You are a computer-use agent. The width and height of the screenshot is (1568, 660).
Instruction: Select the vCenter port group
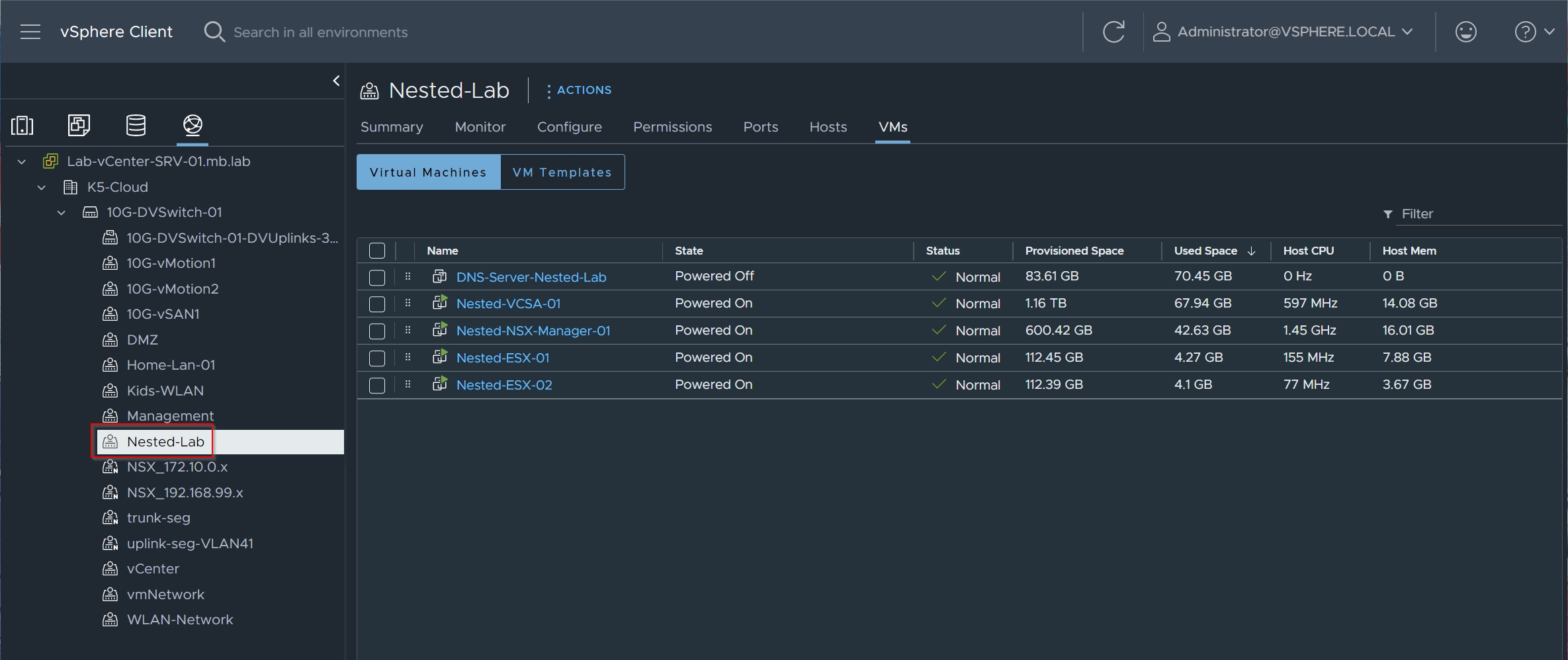point(152,569)
